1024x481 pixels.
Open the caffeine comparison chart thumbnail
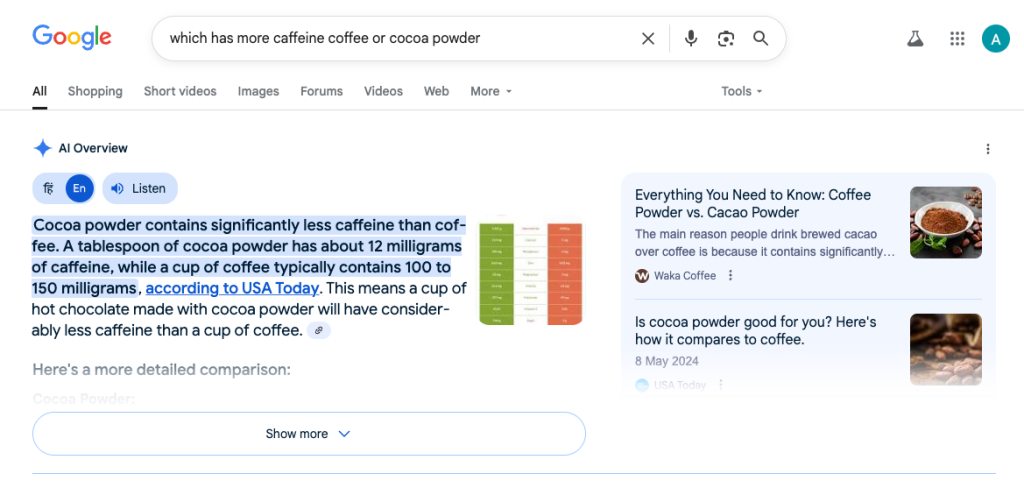[x=532, y=273]
